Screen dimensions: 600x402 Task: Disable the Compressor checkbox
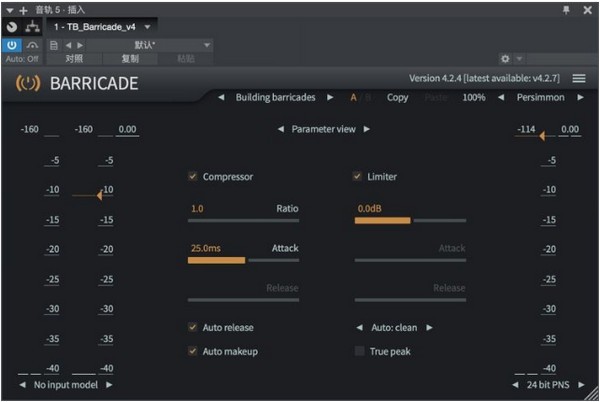[193, 177]
